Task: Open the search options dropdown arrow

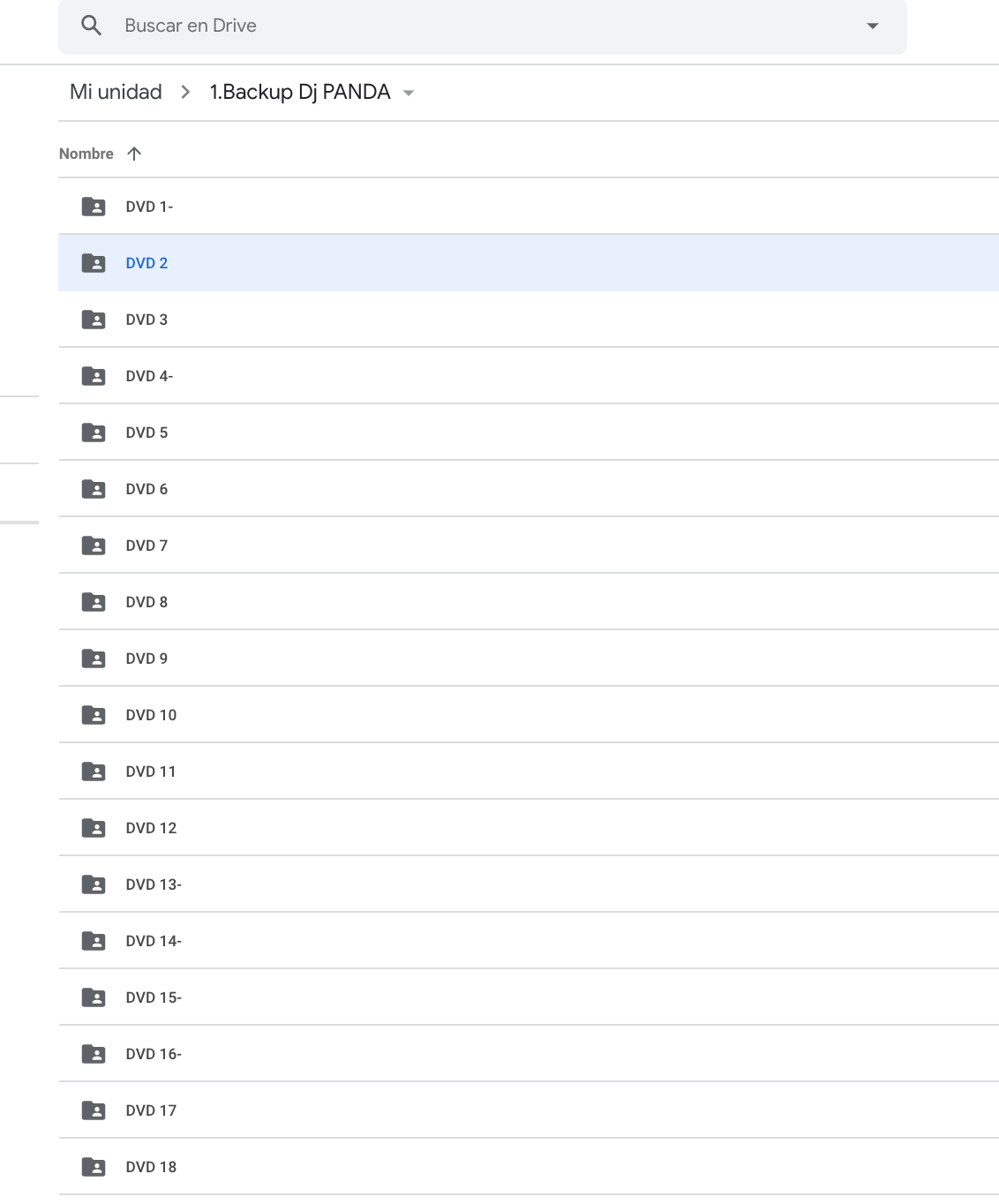Action: pyautogui.click(x=872, y=25)
